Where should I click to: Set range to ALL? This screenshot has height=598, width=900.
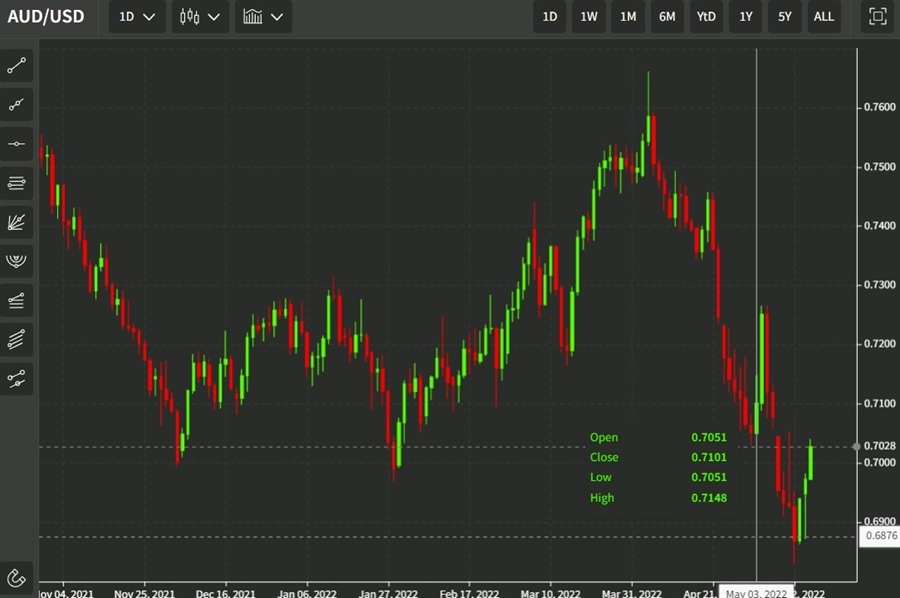pos(824,17)
